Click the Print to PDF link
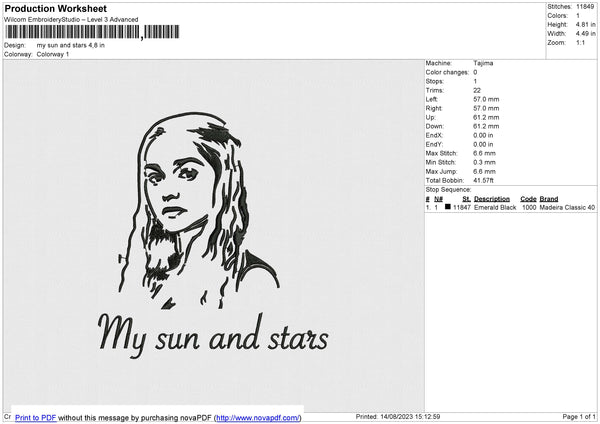600x424 pixels. pos(36,417)
